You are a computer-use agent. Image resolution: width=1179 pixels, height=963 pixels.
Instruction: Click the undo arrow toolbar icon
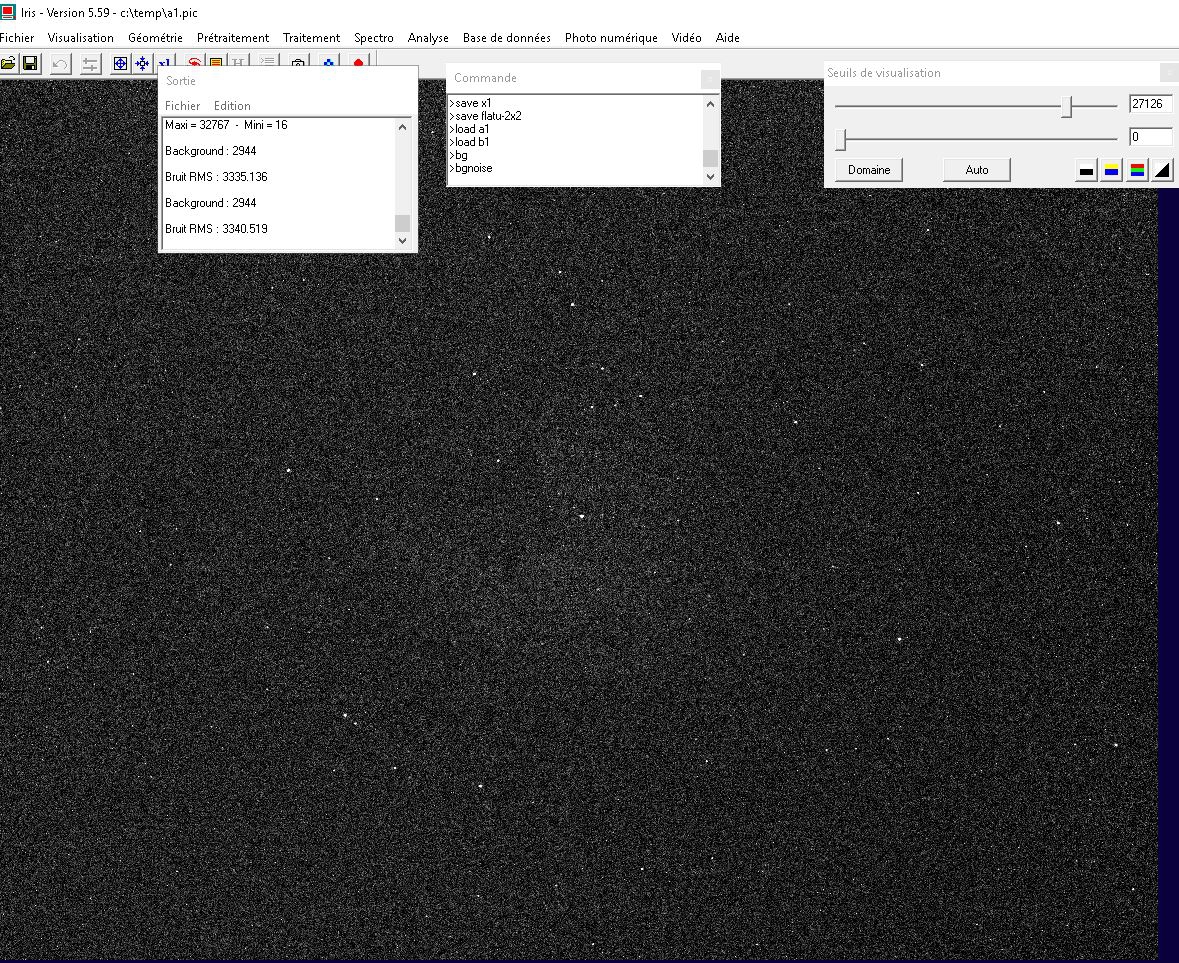pyautogui.click(x=60, y=64)
